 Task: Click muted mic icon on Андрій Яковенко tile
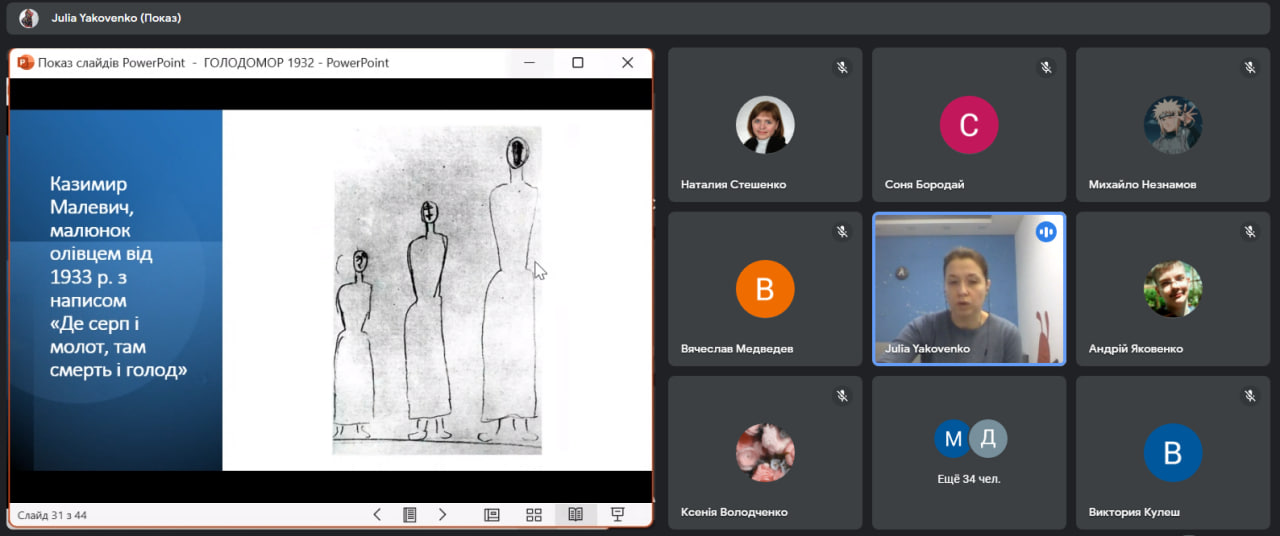tap(1250, 231)
